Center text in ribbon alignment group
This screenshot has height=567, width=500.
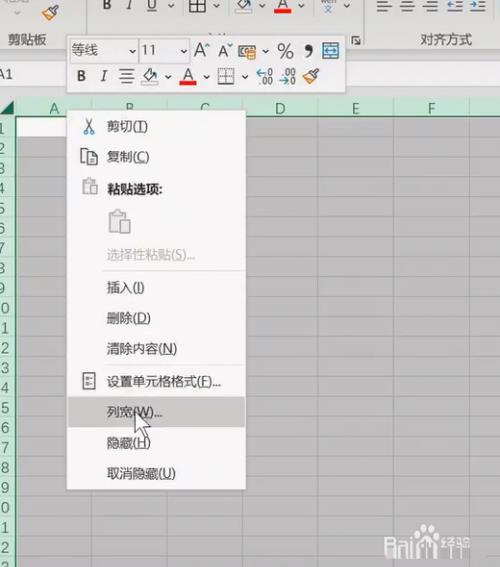(407, 6)
